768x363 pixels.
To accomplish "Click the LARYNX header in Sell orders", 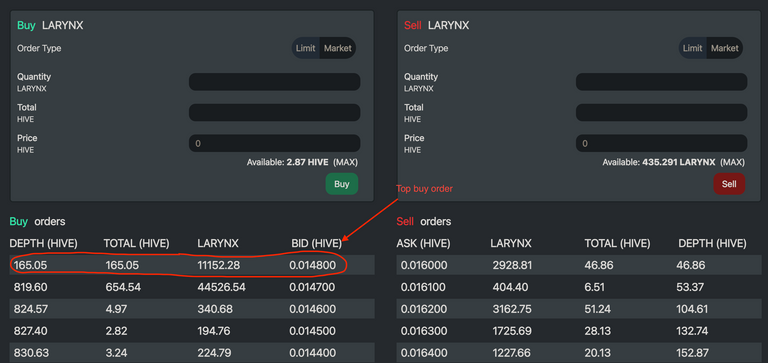I will pyautogui.click(x=511, y=243).
